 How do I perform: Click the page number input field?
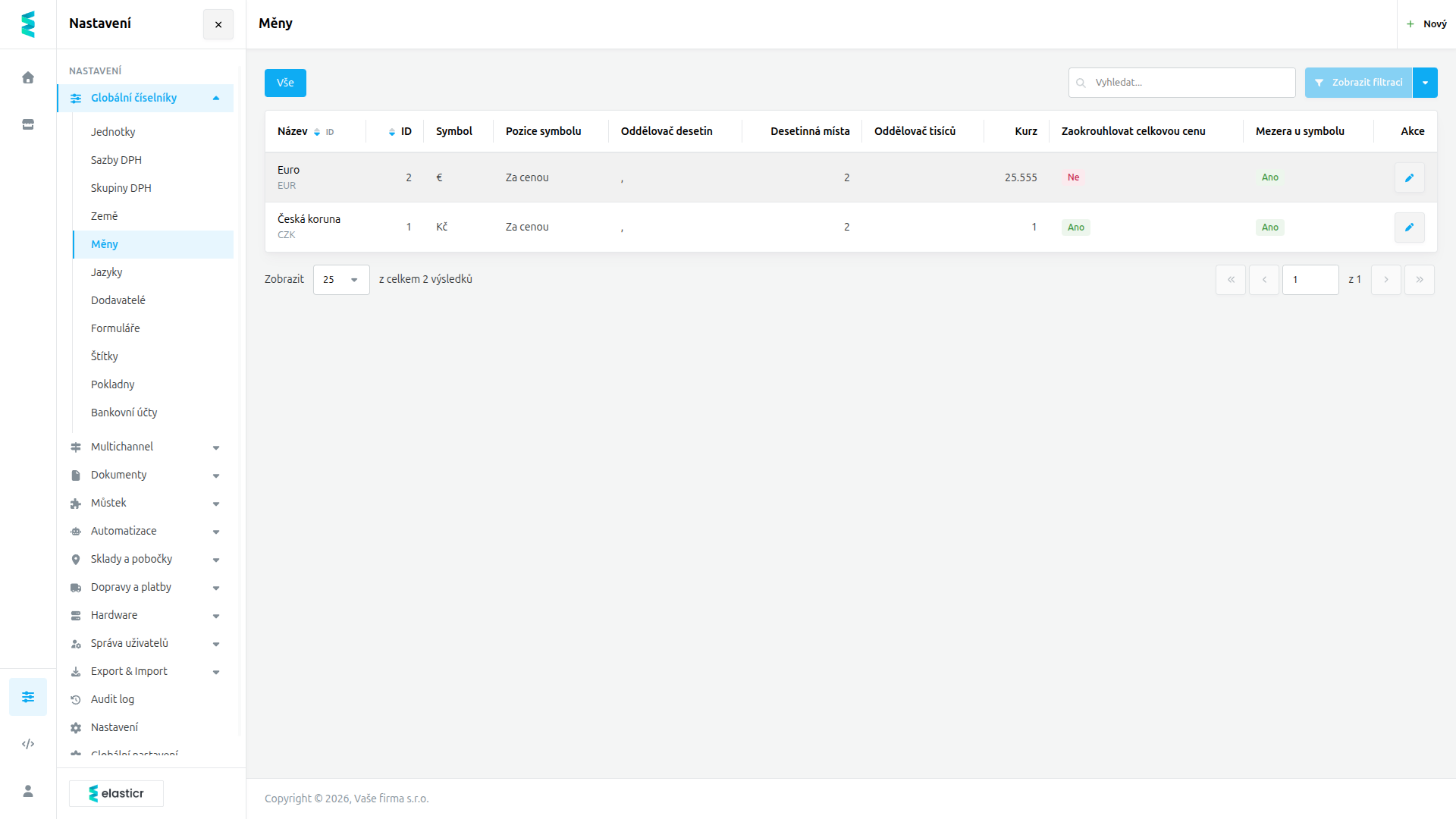pos(1310,280)
